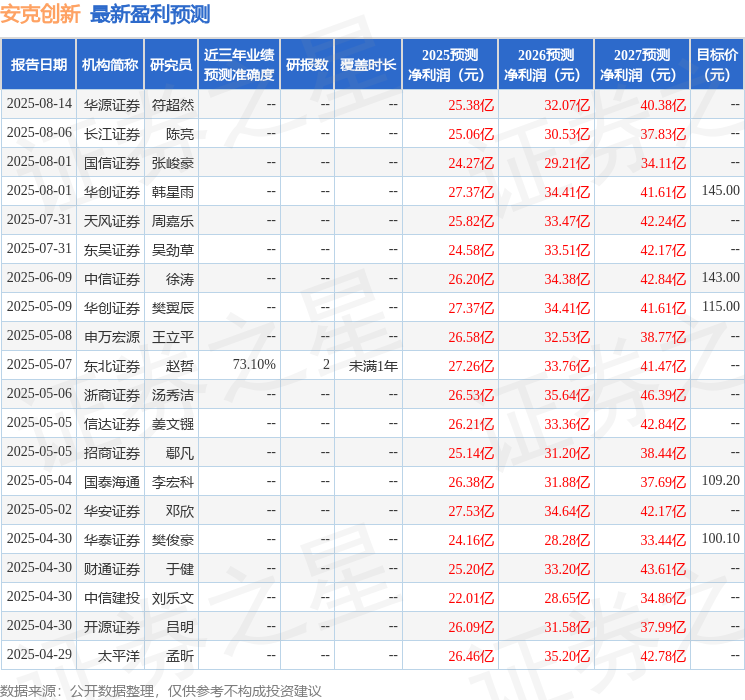The width and height of the screenshot is (745, 700).
Task: Click the 2026预测净利润 column header
Action: pyautogui.click(x=546, y=65)
